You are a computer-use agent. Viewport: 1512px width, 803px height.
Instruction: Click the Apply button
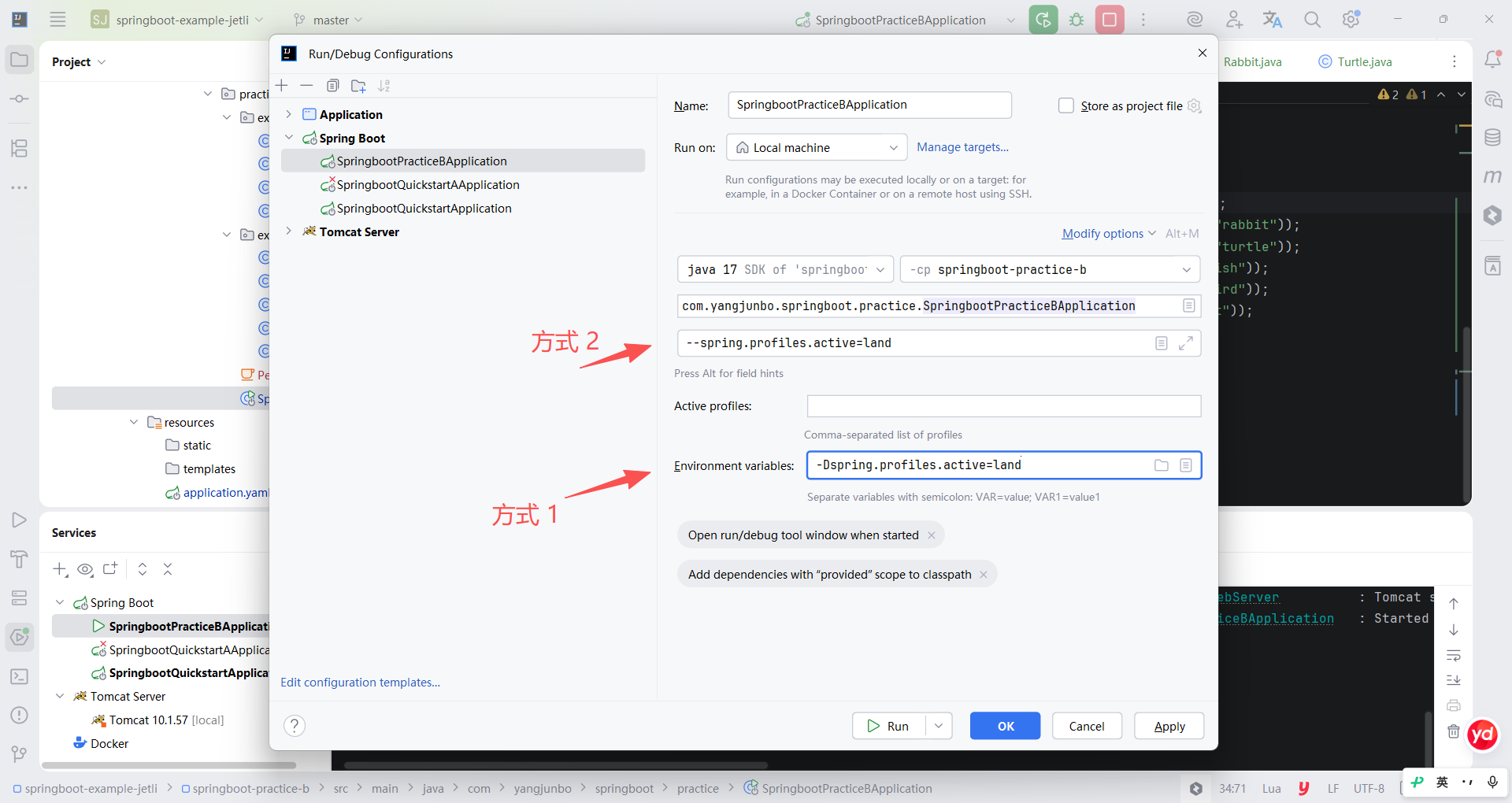pyautogui.click(x=1169, y=726)
